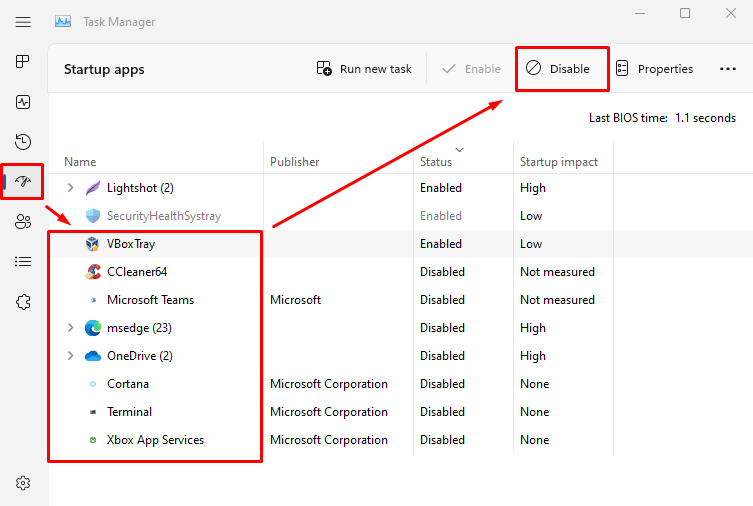Click the Cortana circle icon
Screen dimensions: 753x506
[93, 384]
